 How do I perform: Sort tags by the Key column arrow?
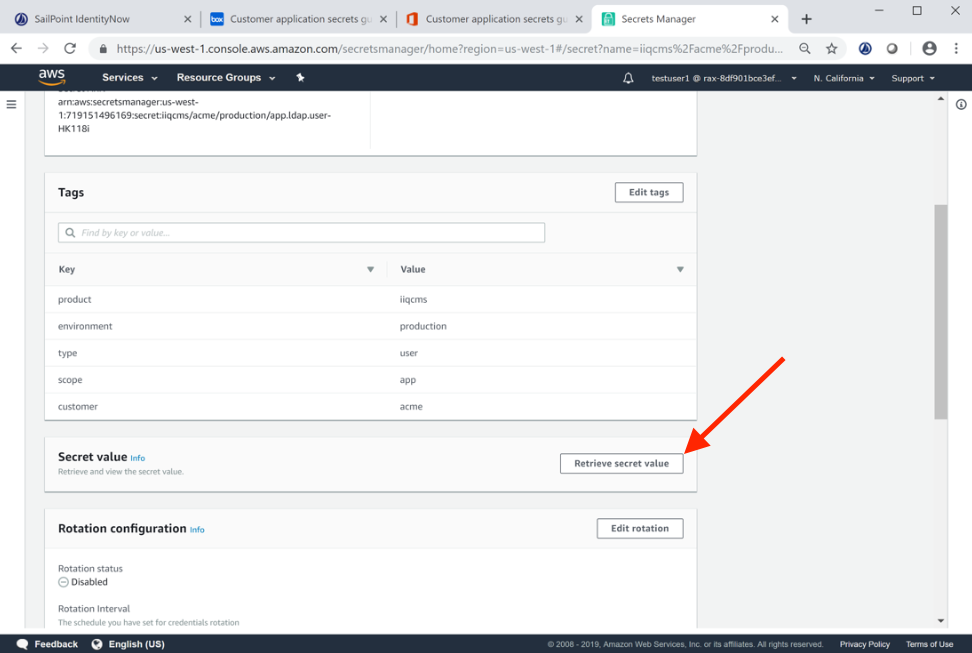(x=370, y=269)
